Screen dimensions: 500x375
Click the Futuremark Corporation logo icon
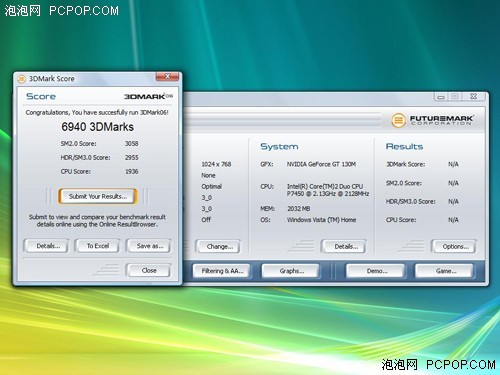tap(398, 120)
